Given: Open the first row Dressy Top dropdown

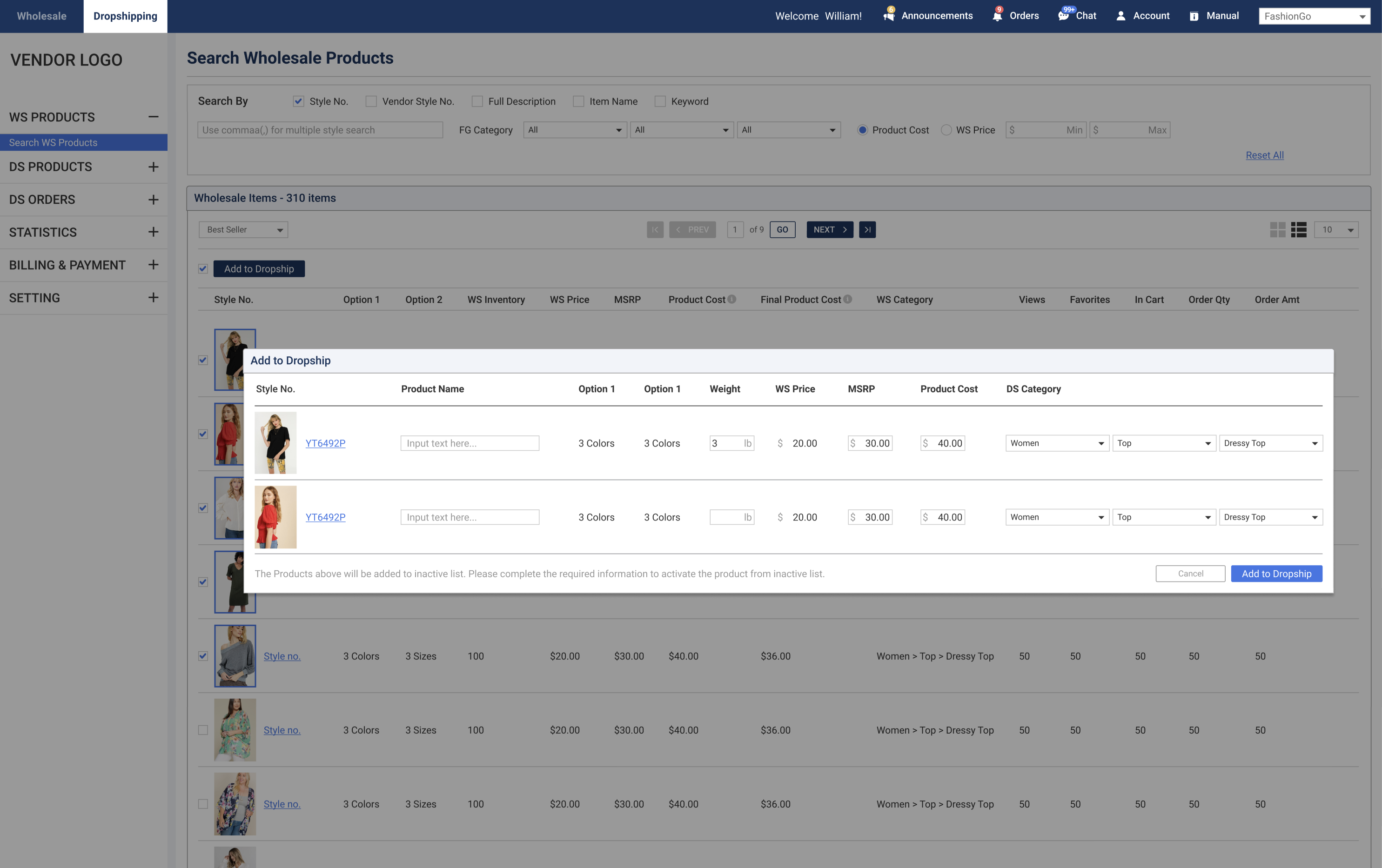Looking at the screenshot, I should pos(1271,443).
